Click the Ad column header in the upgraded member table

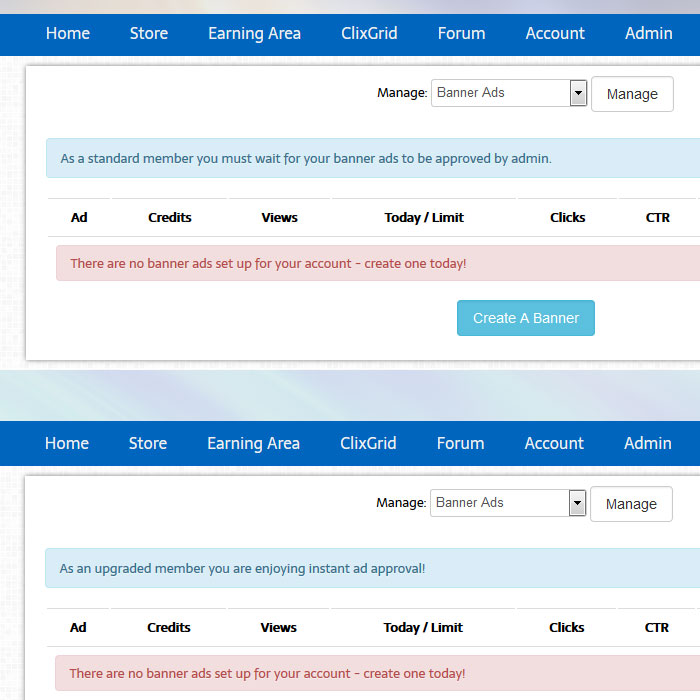point(78,627)
